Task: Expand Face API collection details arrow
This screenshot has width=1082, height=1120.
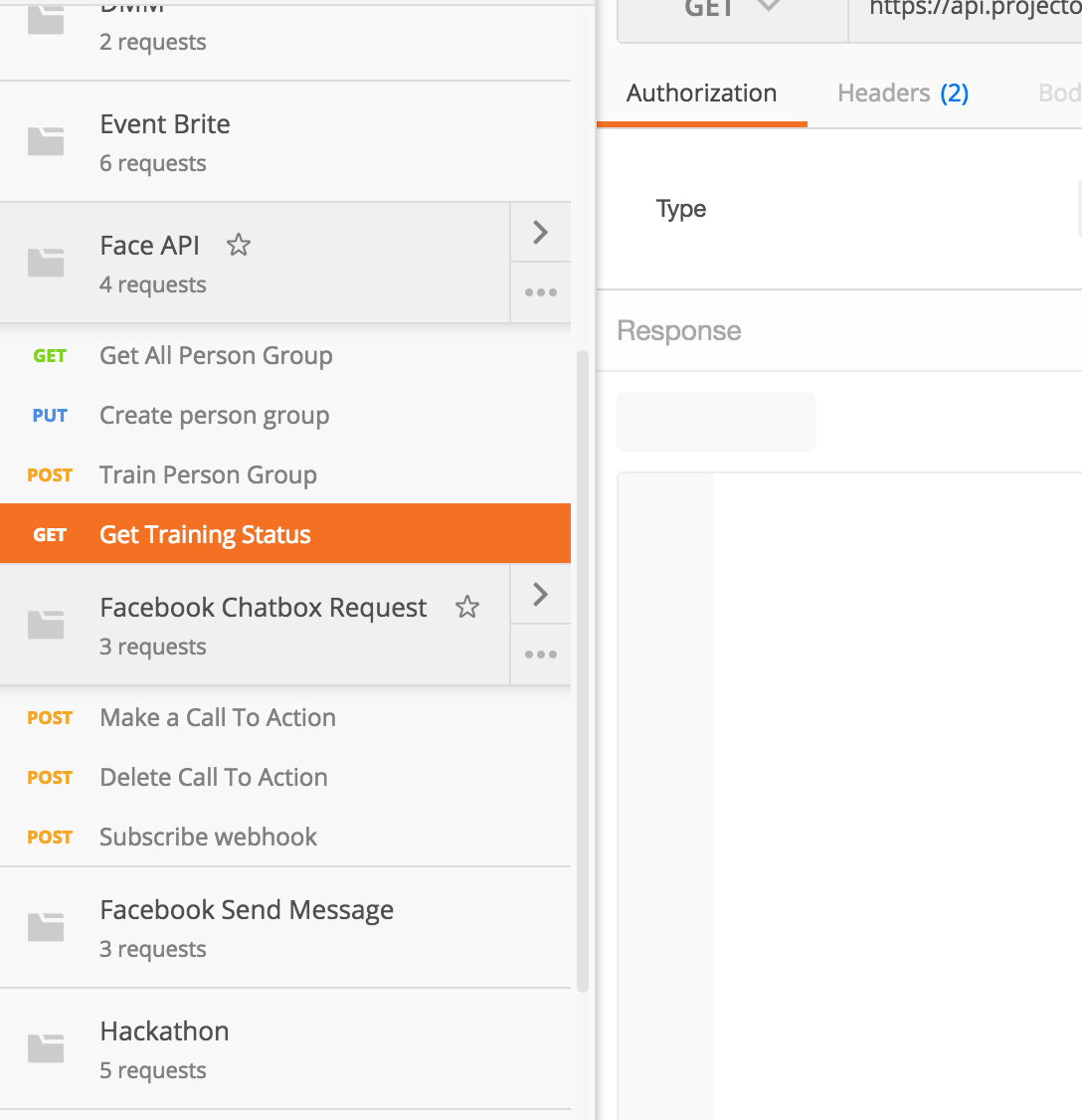Action: (540, 233)
